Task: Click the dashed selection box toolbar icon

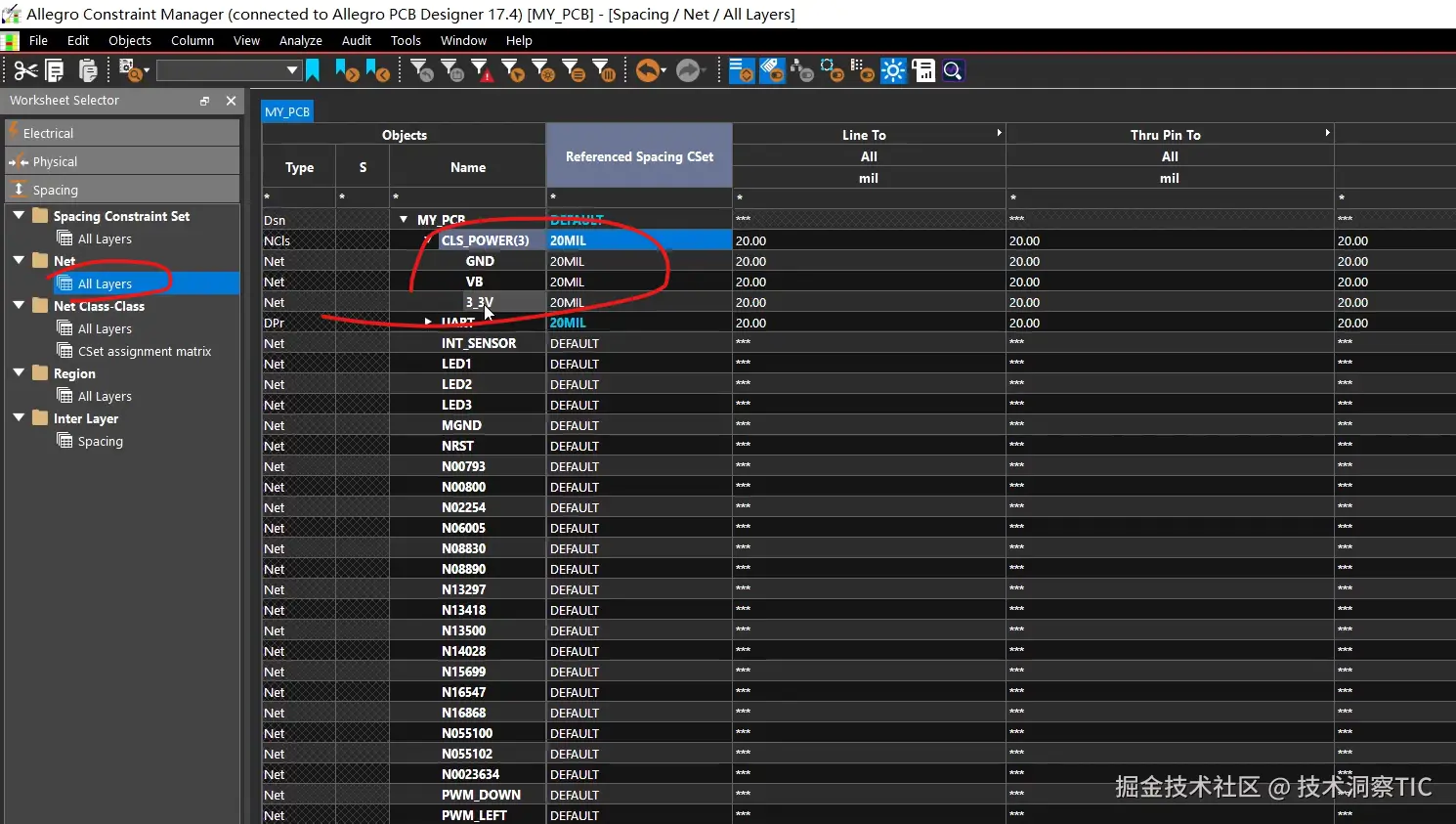Action: (x=833, y=70)
